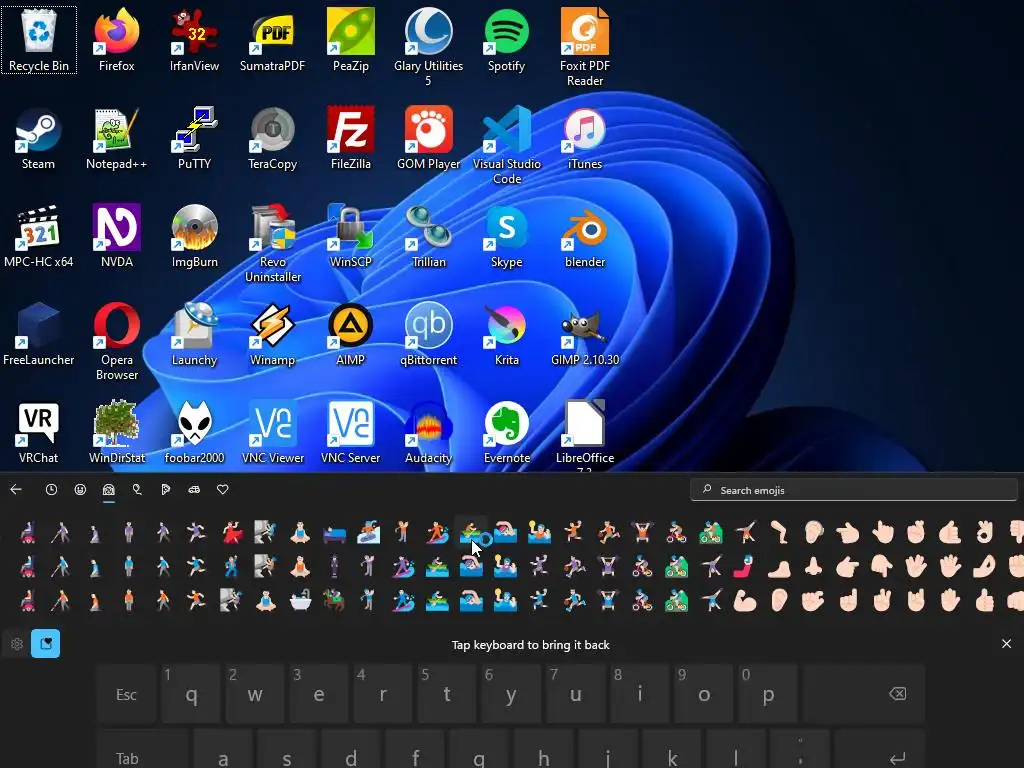The image size is (1024, 768).
Task: Pick the plain ear emoji
Action: [780, 600]
